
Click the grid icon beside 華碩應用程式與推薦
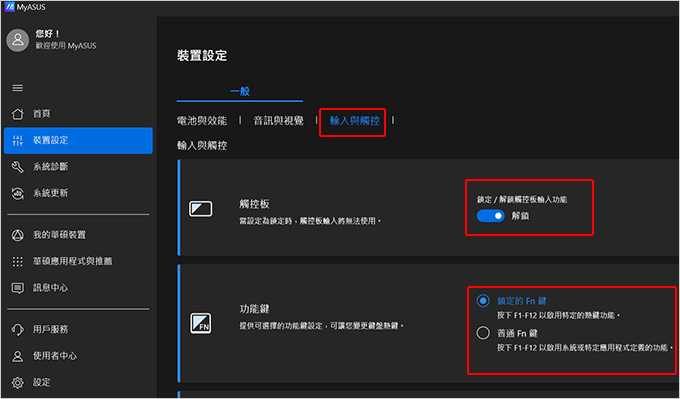click(17, 262)
